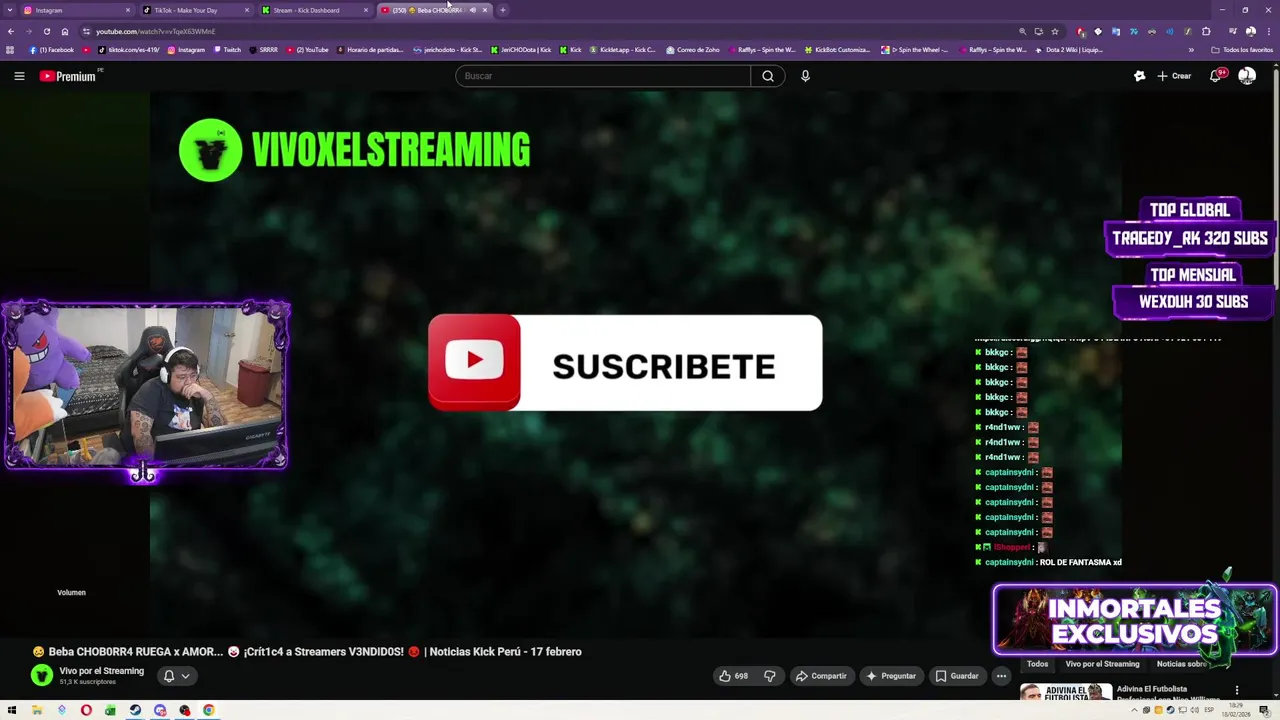1280x720 pixels.
Task: Mute the YouTube tab audio icon
Action: coord(472,10)
